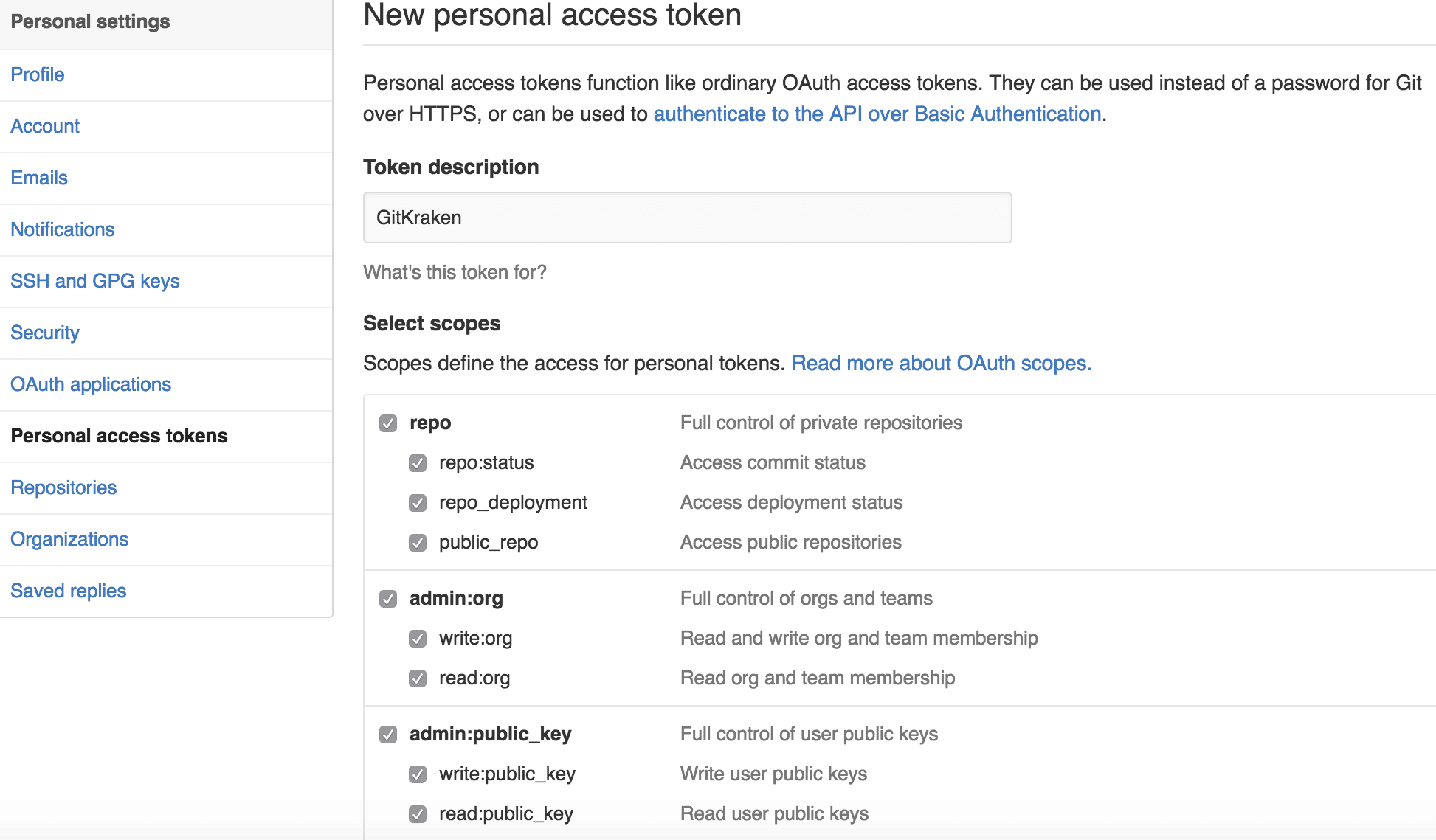This screenshot has width=1436, height=840.
Task: Open OAuth applications in the sidebar
Action: click(x=91, y=384)
